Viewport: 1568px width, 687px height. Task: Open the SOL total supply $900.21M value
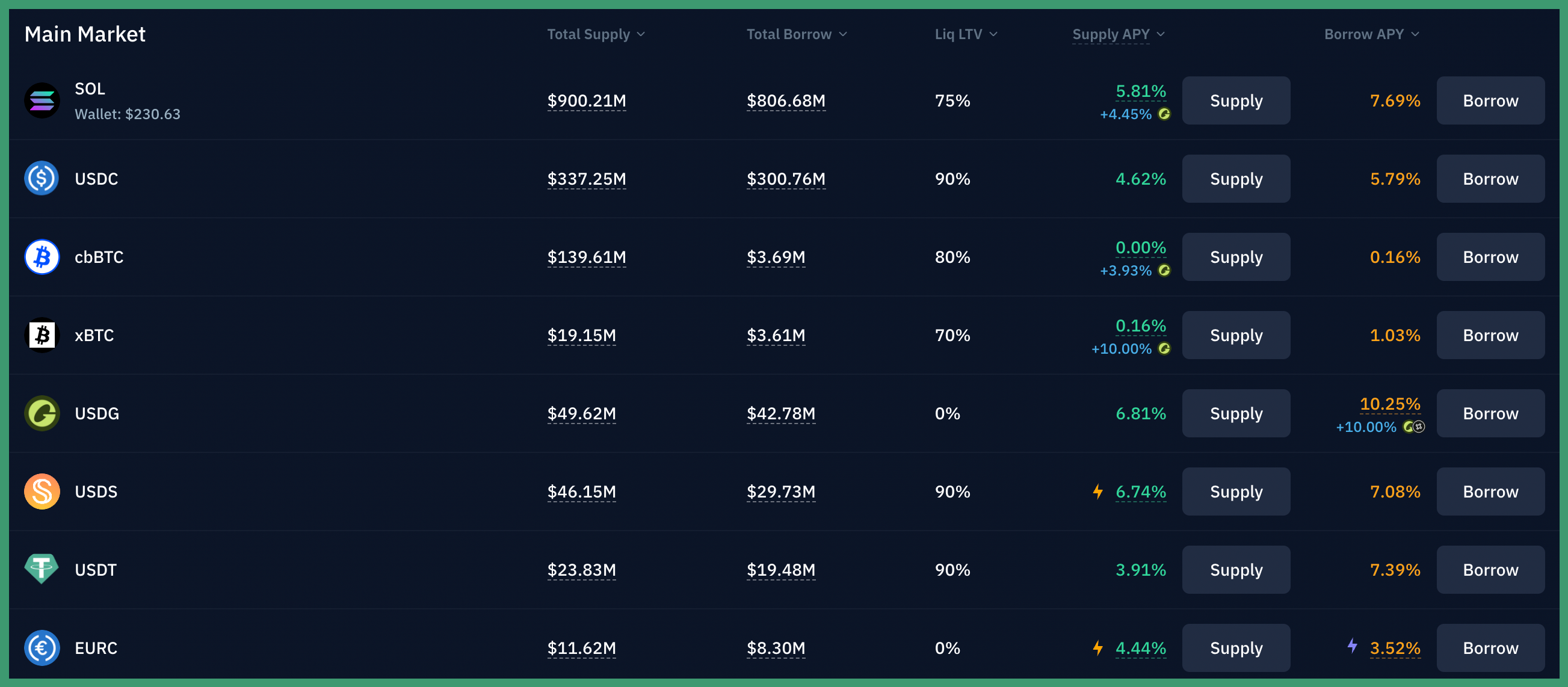tap(586, 100)
